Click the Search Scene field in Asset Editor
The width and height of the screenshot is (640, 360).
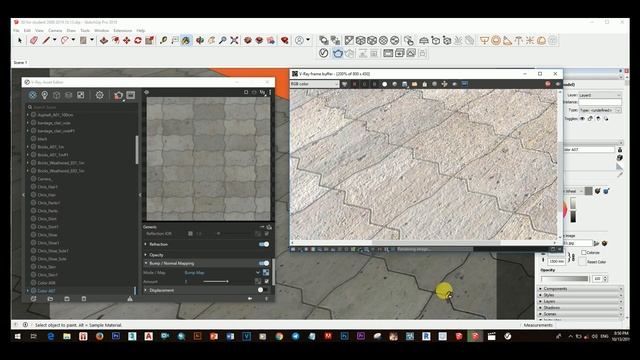(82, 107)
